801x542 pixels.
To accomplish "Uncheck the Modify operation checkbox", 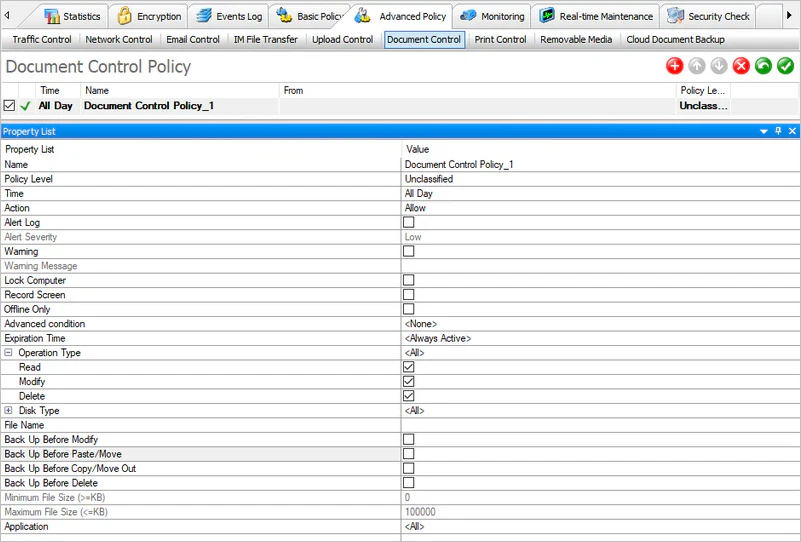I will tap(409, 382).
